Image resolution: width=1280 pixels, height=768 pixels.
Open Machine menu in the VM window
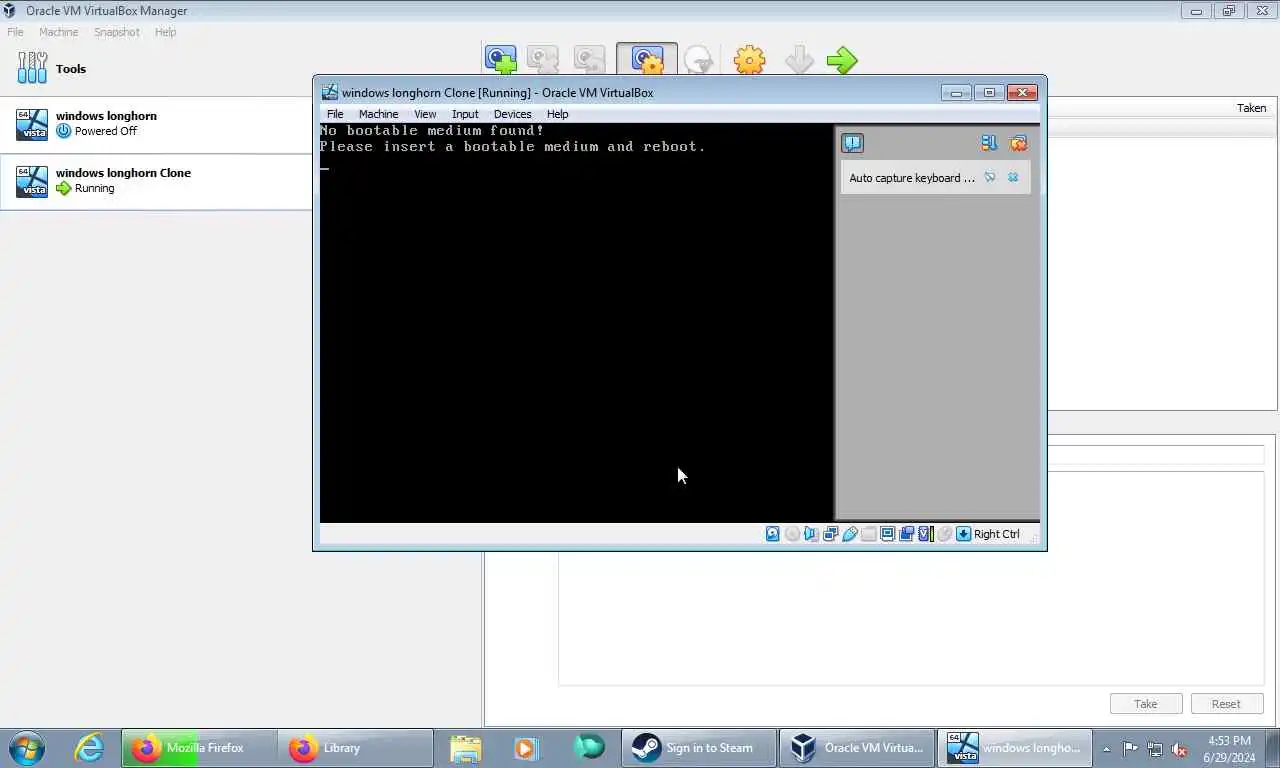tap(378, 114)
